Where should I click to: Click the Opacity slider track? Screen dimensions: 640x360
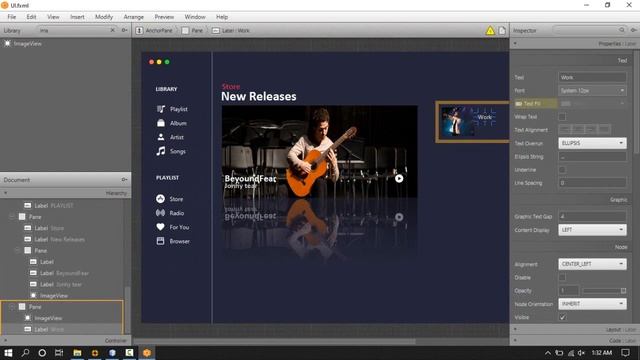tap(604, 291)
